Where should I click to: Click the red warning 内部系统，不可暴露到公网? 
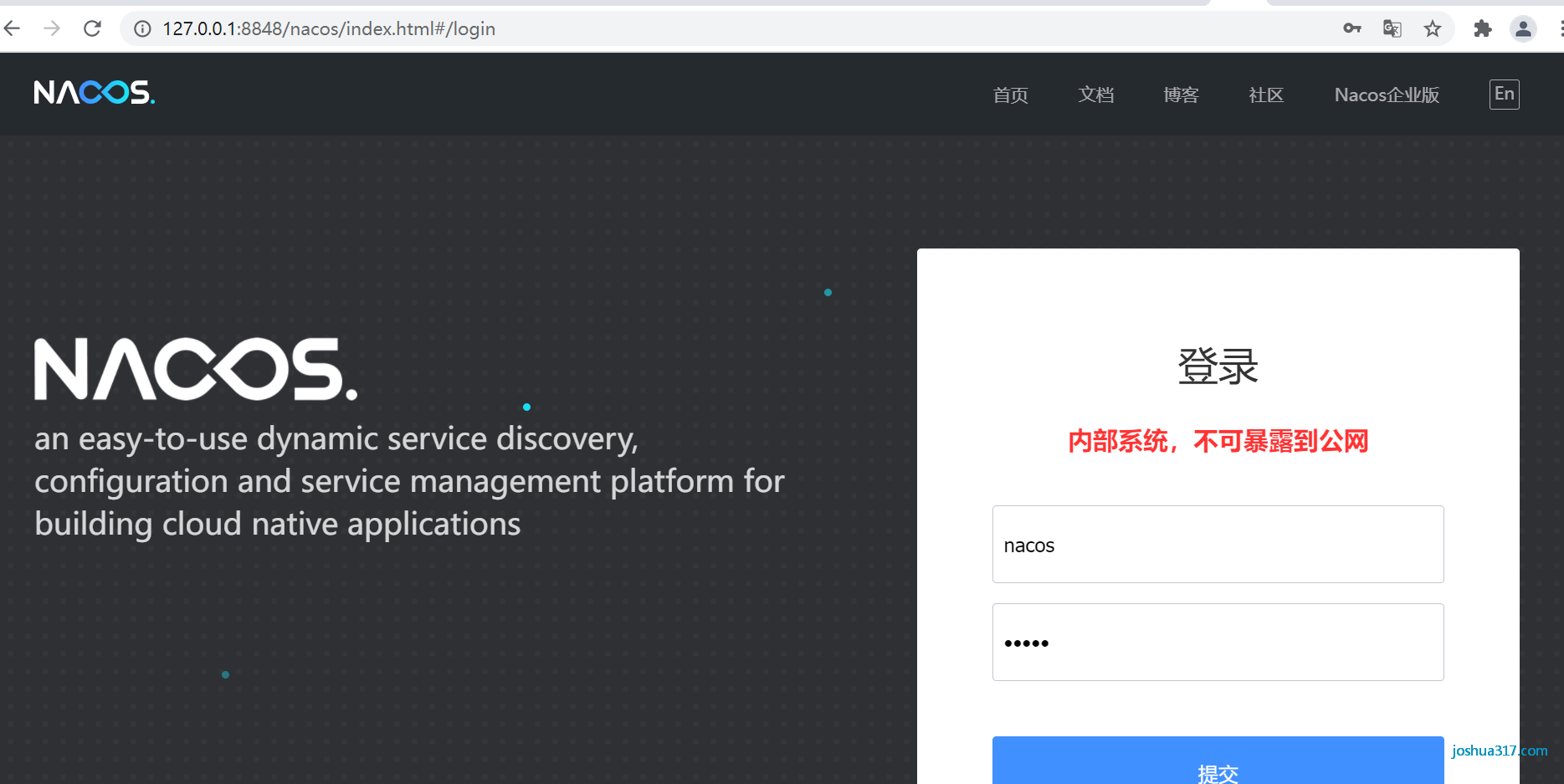[x=1218, y=441]
